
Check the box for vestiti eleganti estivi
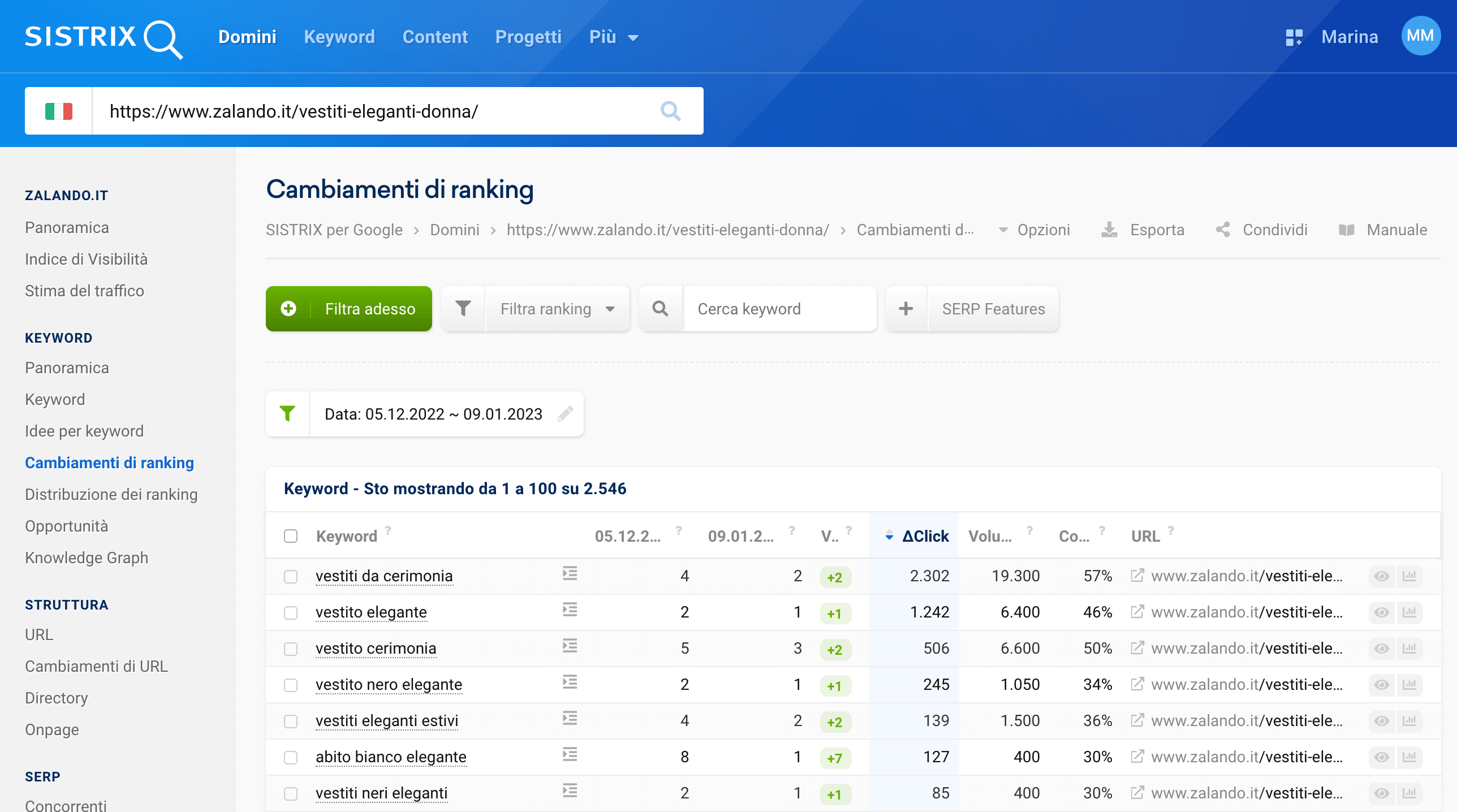(x=291, y=722)
